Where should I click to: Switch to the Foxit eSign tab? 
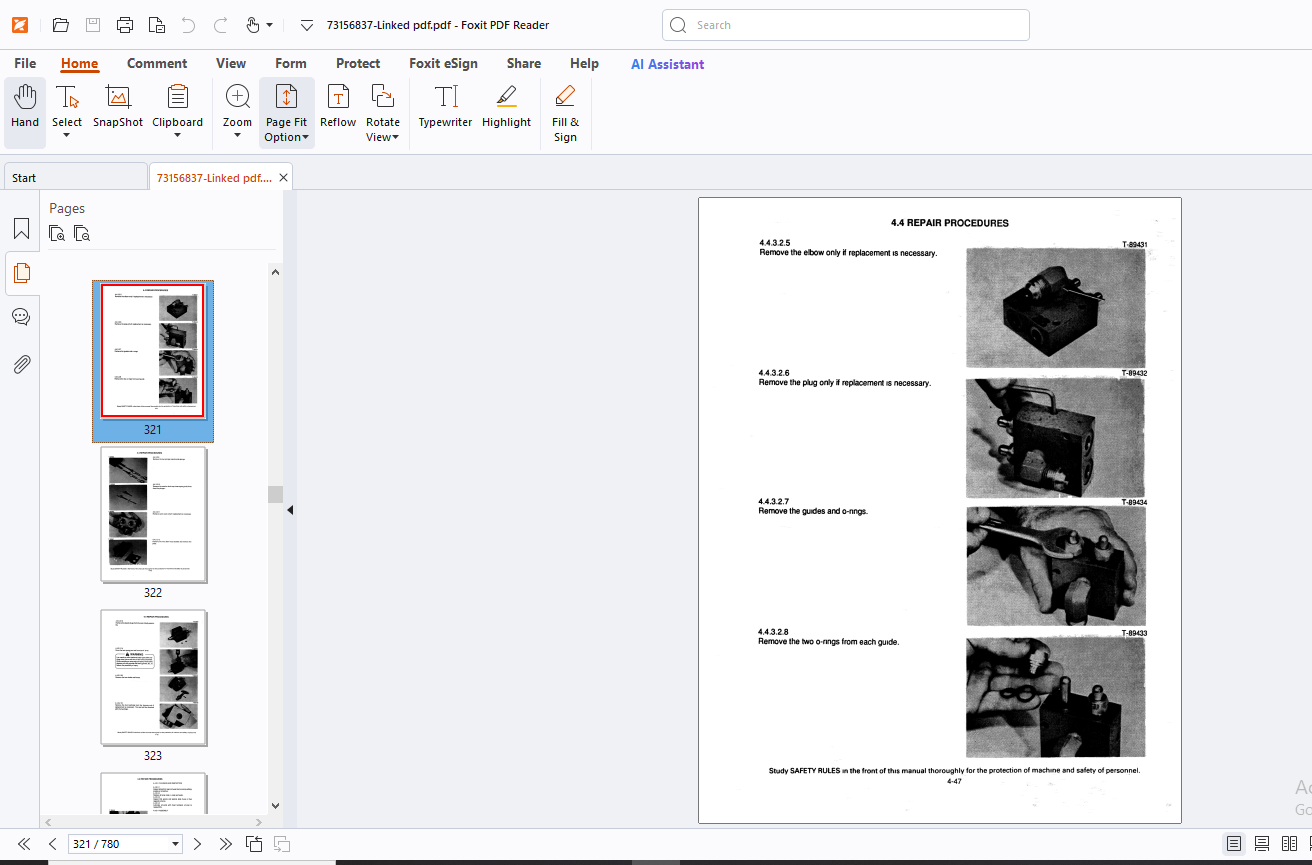point(443,63)
